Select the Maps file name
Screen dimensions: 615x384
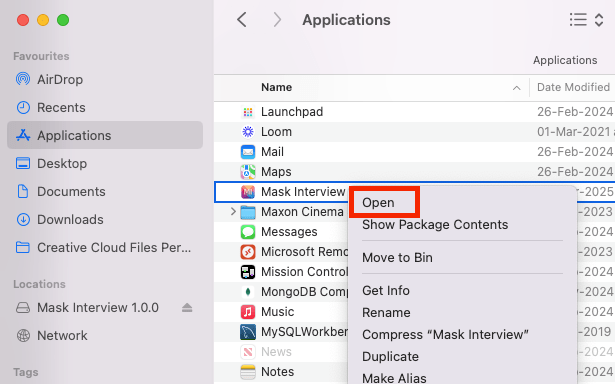click(x=276, y=172)
